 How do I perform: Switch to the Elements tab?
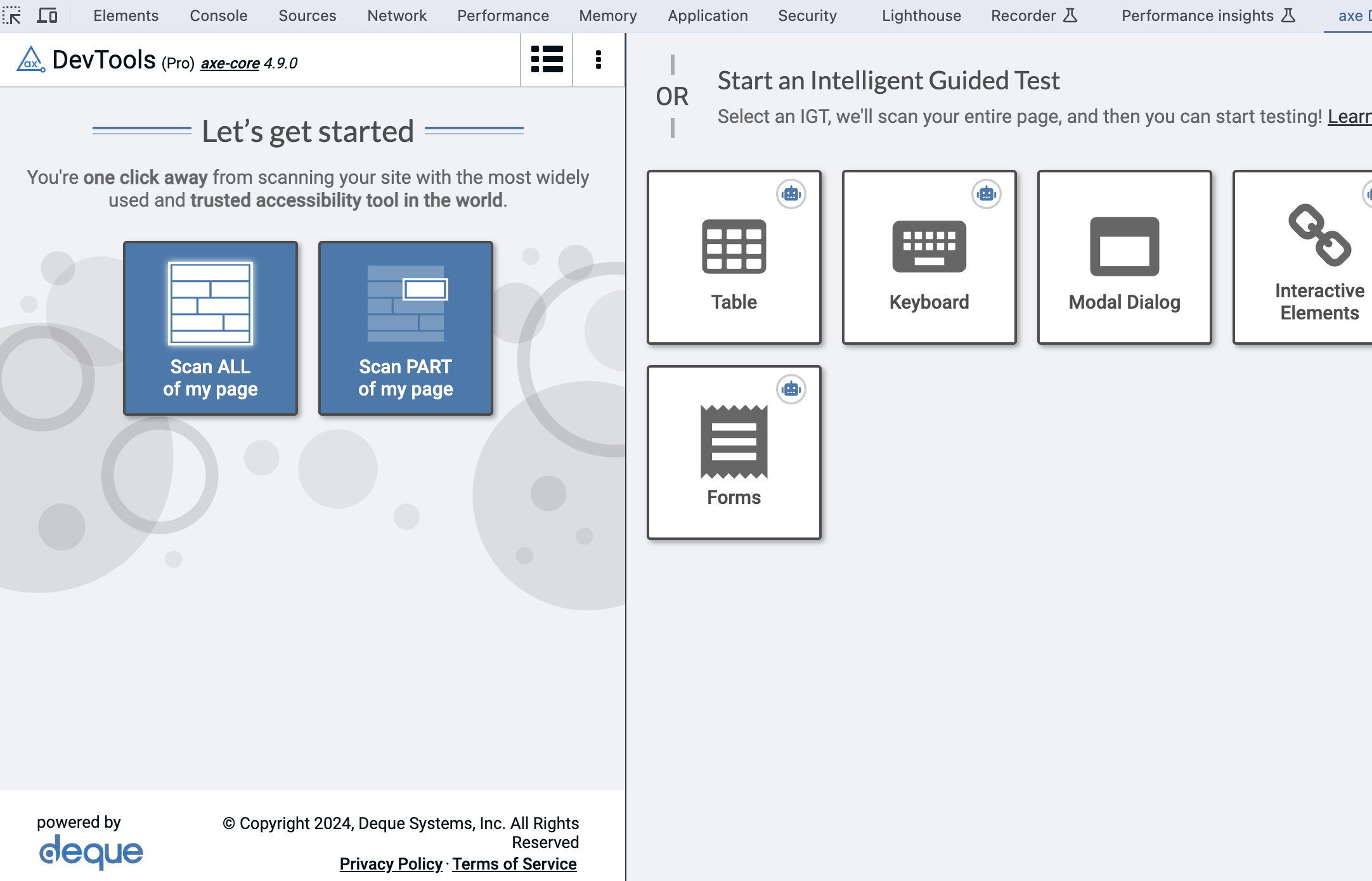click(126, 15)
